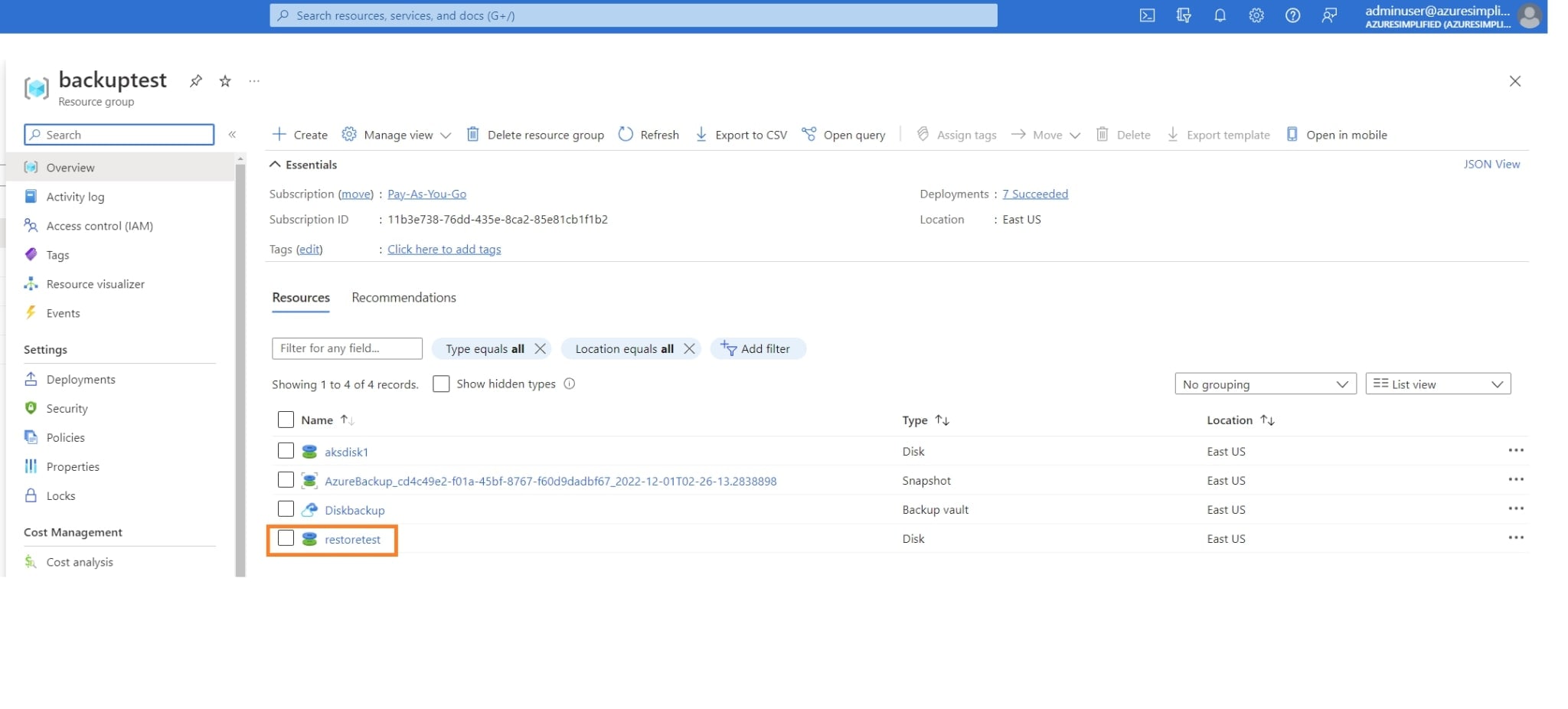Open Cloud Shell from top bar
This screenshot has width=1568, height=709.
[1147, 15]
